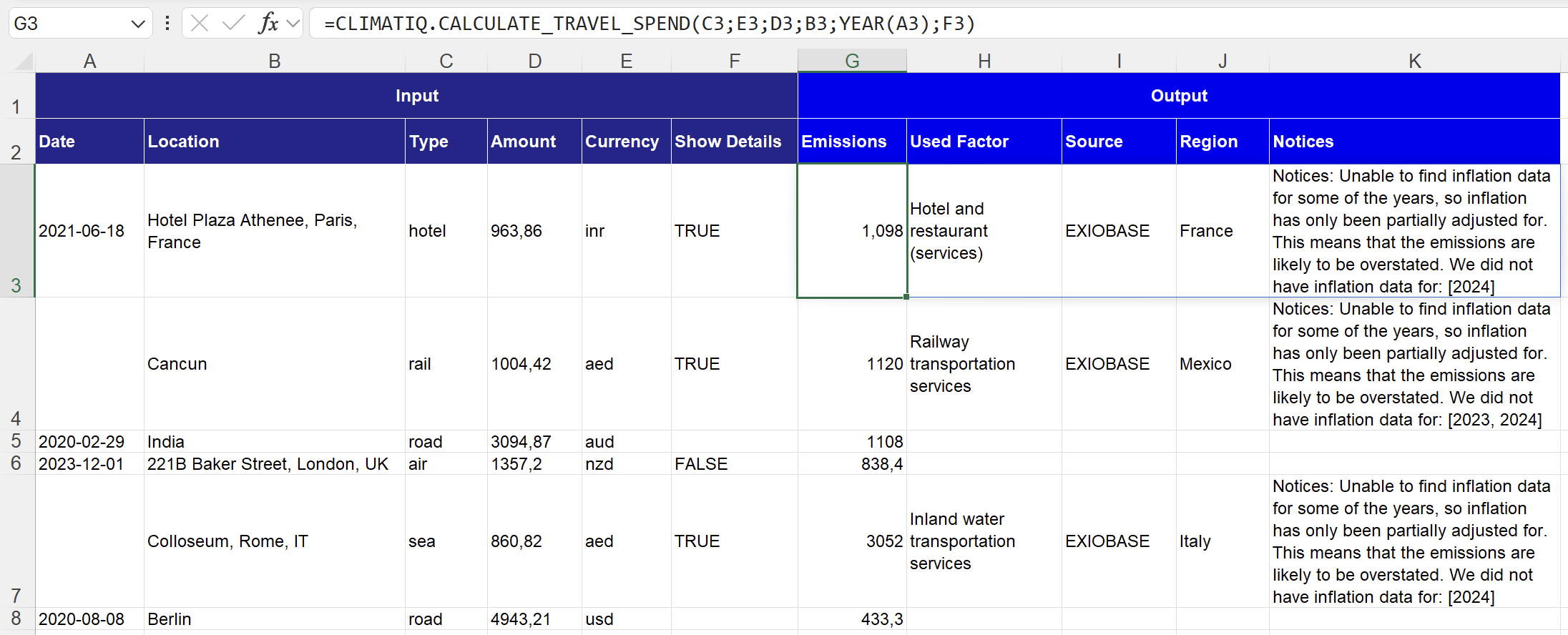Select row 3 header
Image resolution: width=1568 pixels, height=635 pixels.
(16, 231)
